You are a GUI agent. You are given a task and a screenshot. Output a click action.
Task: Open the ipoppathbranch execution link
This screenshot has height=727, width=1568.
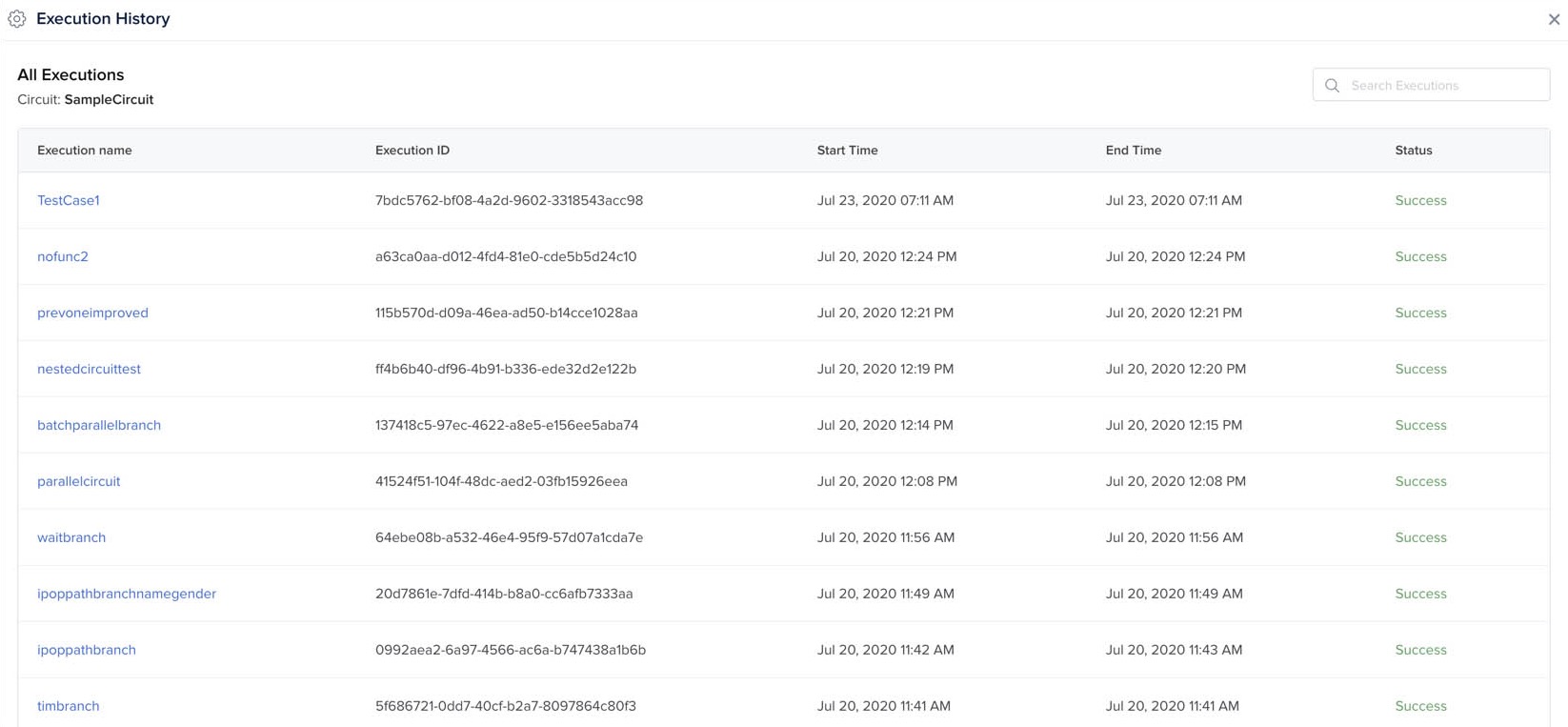coord(87,650)
